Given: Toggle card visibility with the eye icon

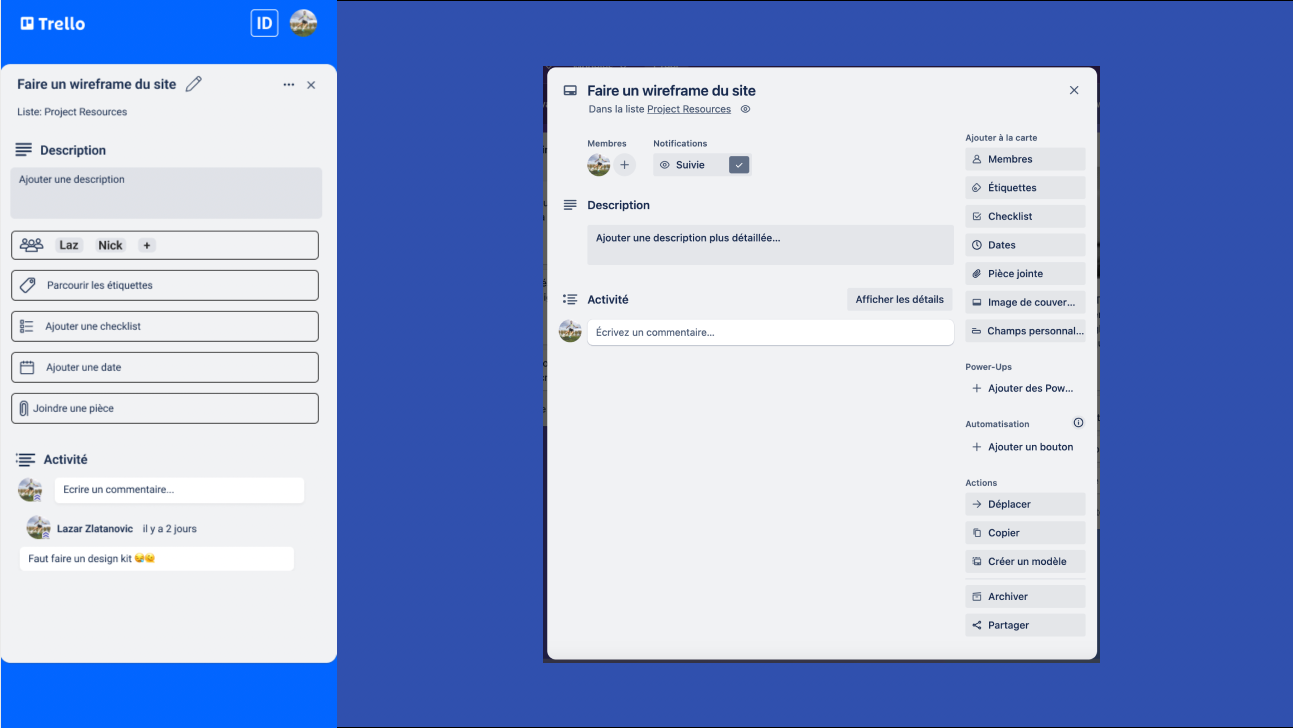Looking at the screenshot, I should pyautogui.click(x=745, y=109).
